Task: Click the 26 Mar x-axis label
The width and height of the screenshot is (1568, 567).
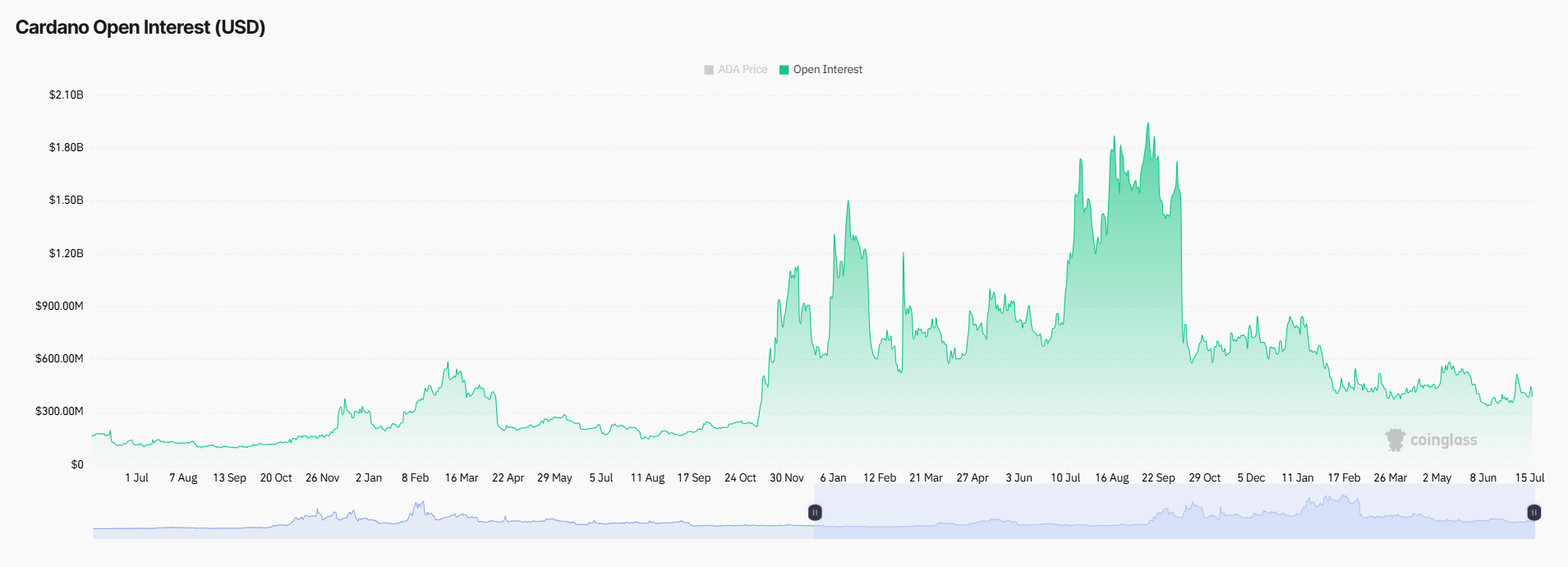Action: (x=1390, y=478)
